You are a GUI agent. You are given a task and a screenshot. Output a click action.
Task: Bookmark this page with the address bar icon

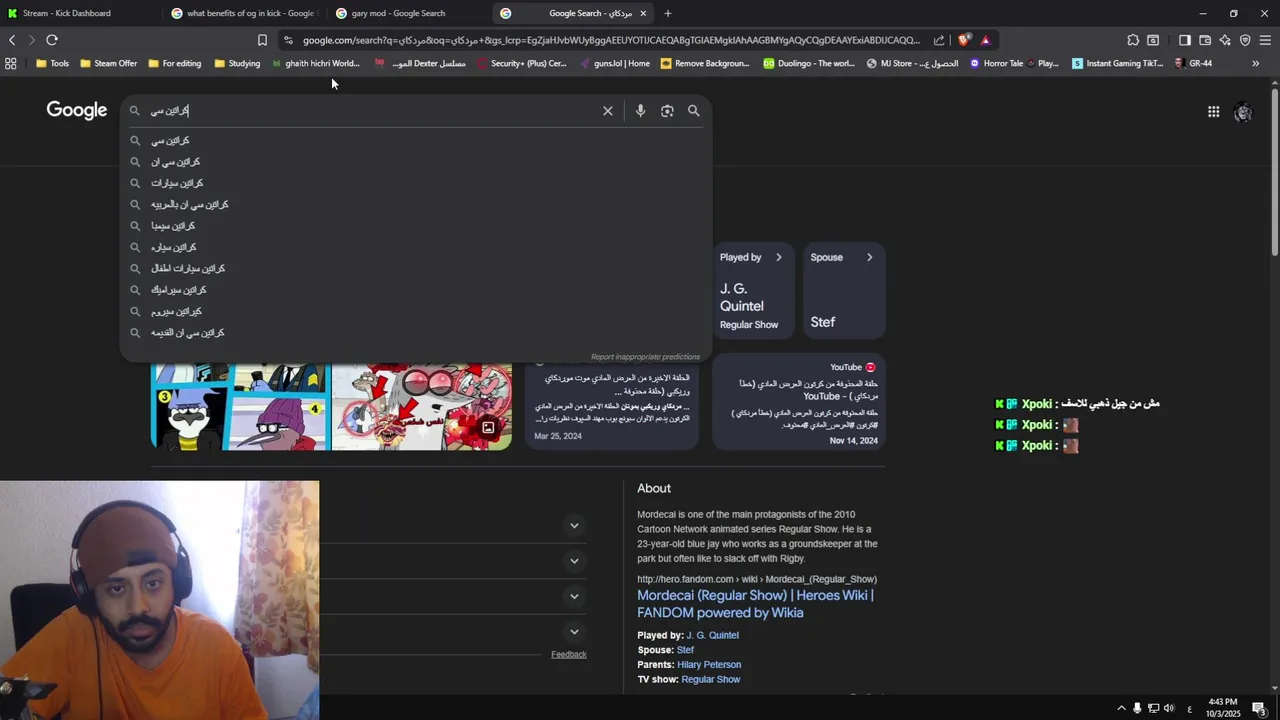click(262, 40)
